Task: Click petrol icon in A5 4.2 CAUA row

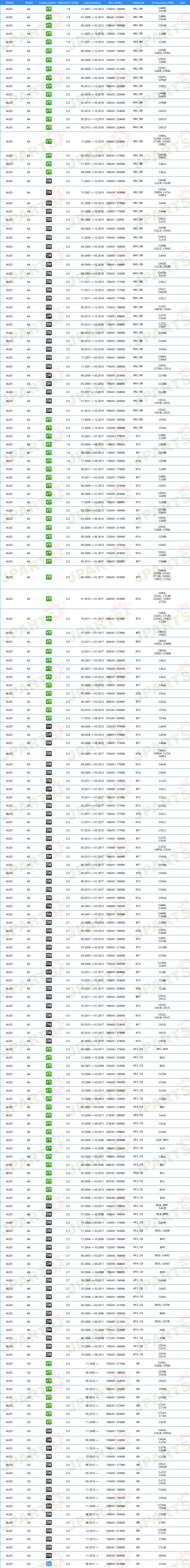Action: tap(49, 702)
